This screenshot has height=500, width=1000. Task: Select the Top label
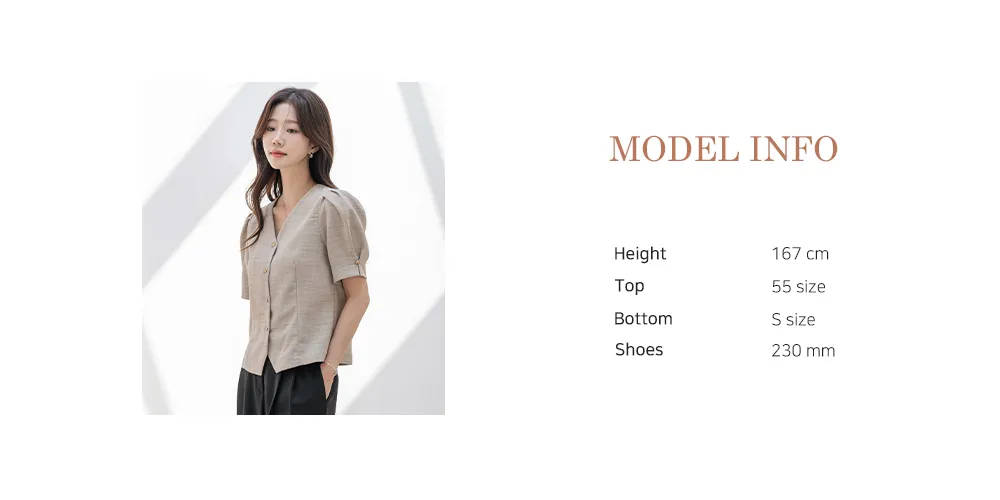click(629, 286)
